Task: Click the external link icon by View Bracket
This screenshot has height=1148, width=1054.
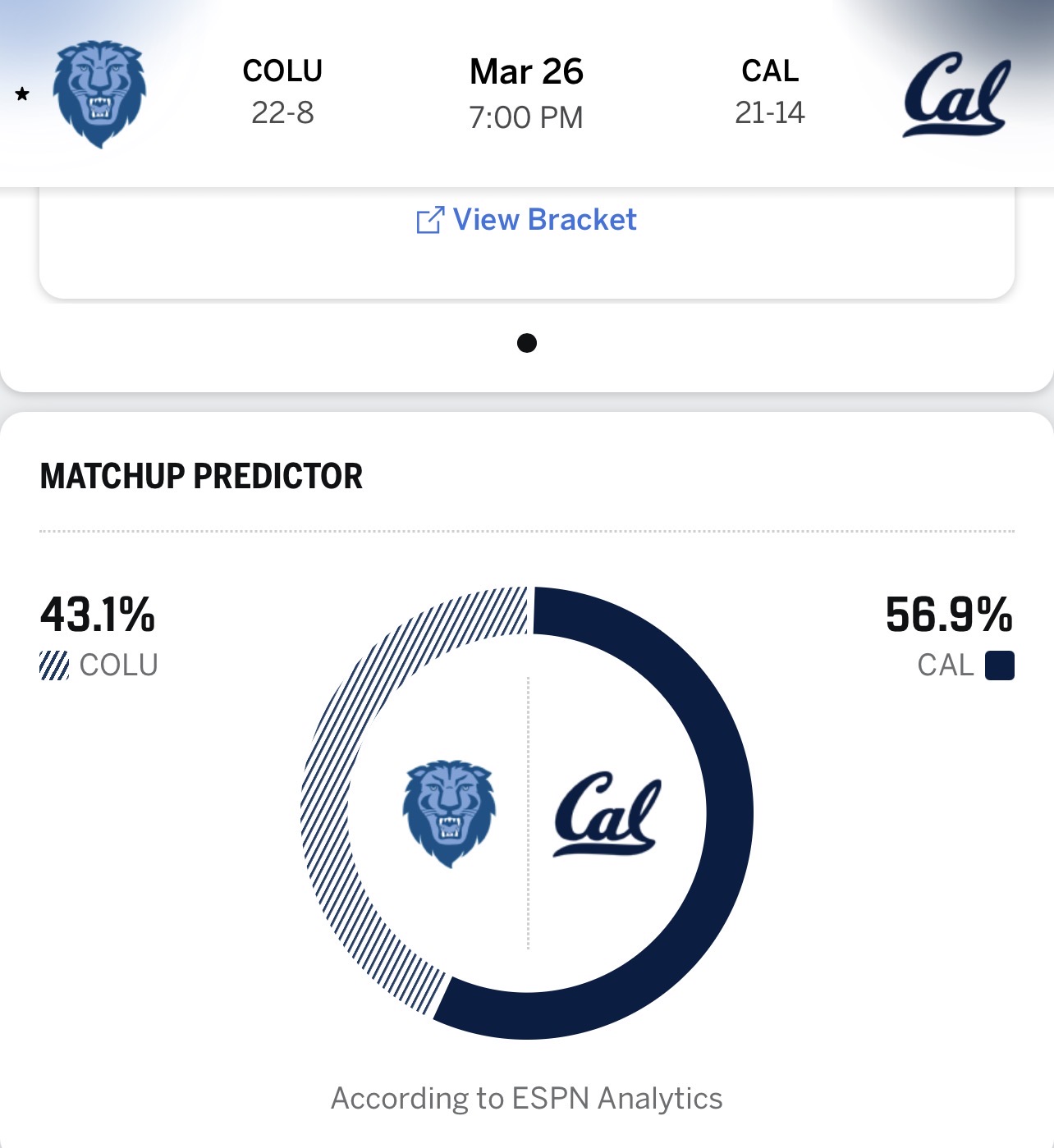Action: click(429, 220)
